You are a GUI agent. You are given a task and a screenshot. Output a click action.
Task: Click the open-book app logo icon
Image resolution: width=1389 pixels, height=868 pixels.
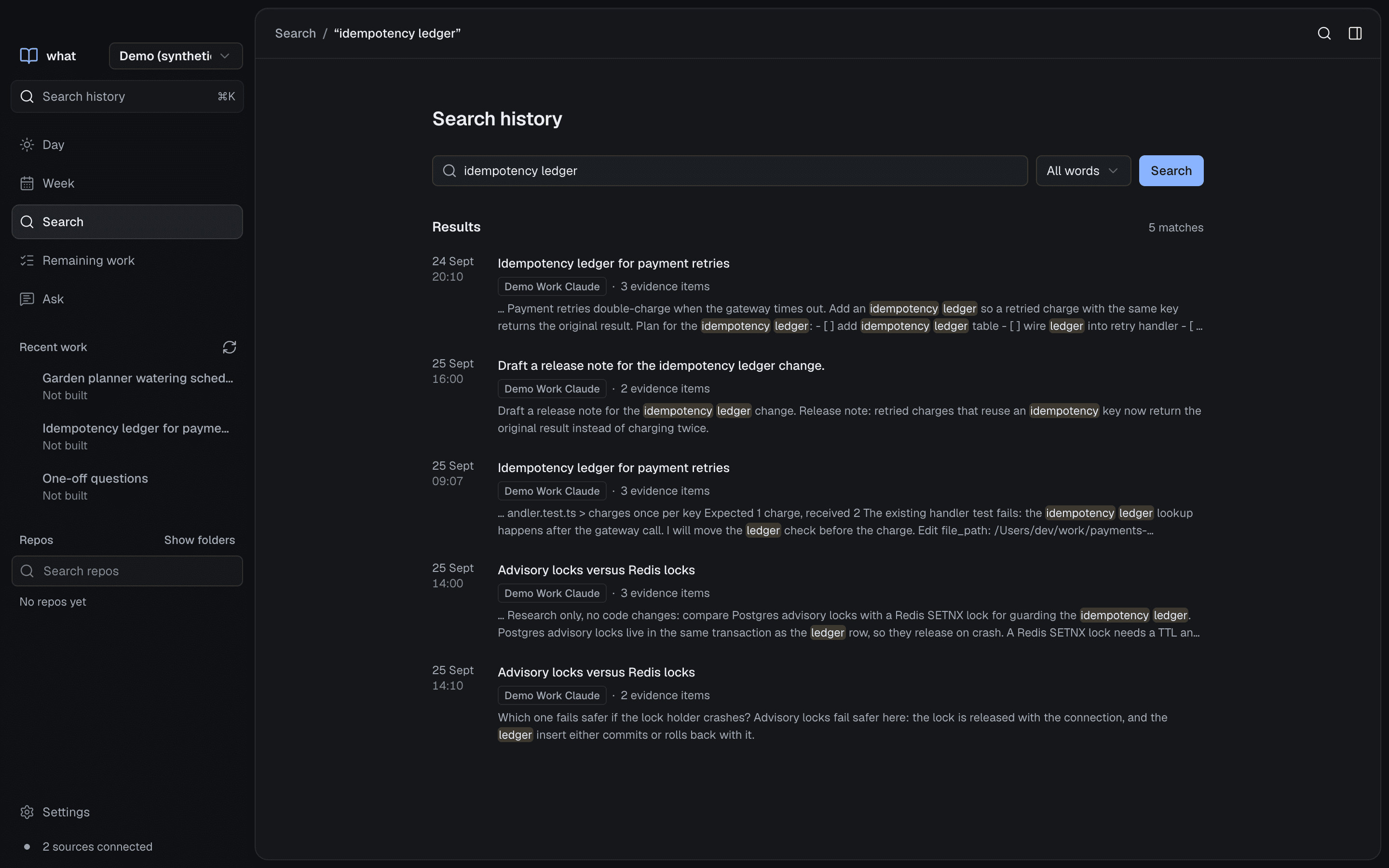pyautogui.click(x=29, y=55)
